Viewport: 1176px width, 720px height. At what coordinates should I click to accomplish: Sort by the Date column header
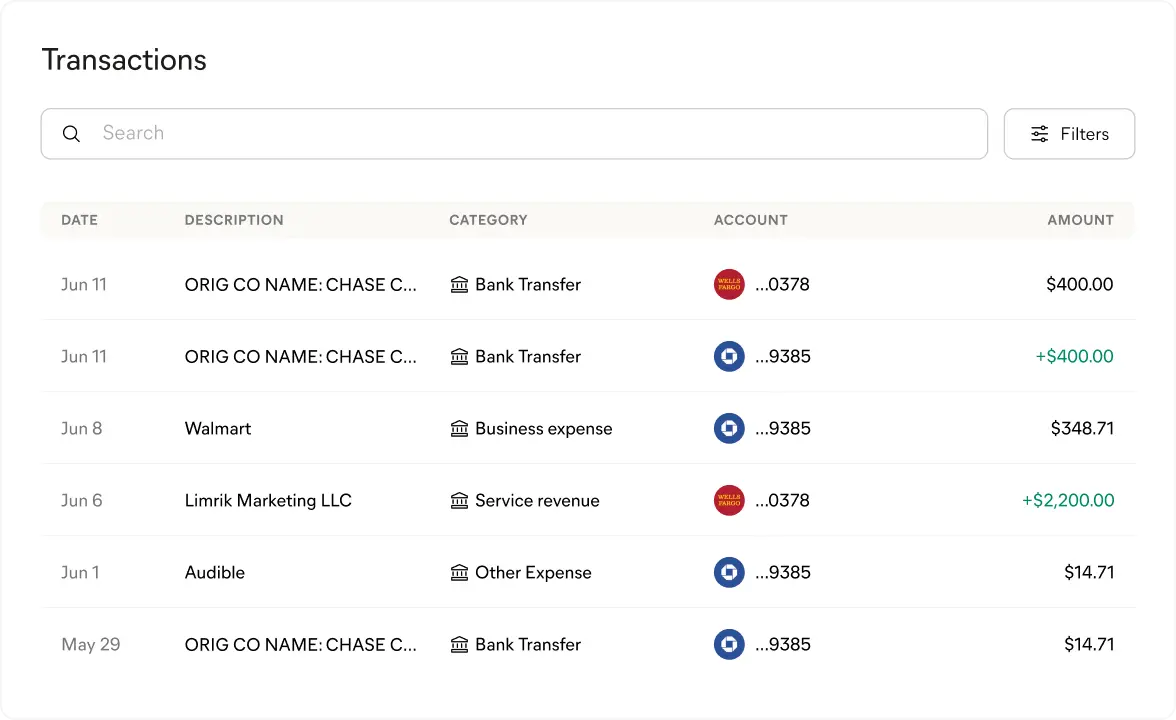pos(79,220)
